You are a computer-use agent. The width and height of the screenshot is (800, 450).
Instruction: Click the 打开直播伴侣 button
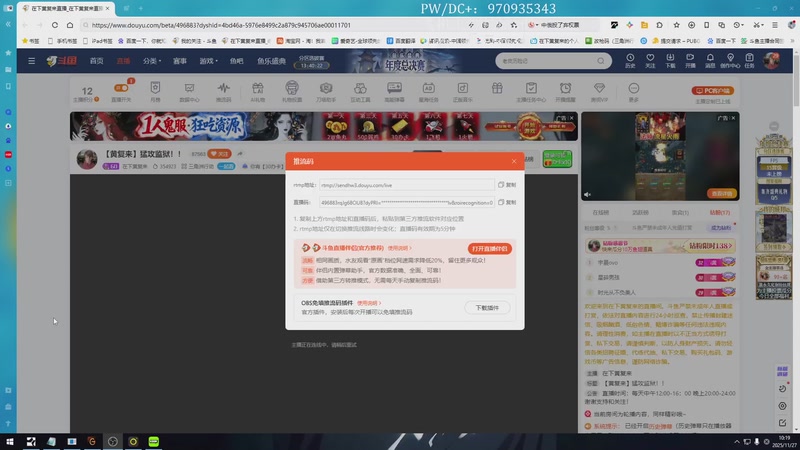489,248
